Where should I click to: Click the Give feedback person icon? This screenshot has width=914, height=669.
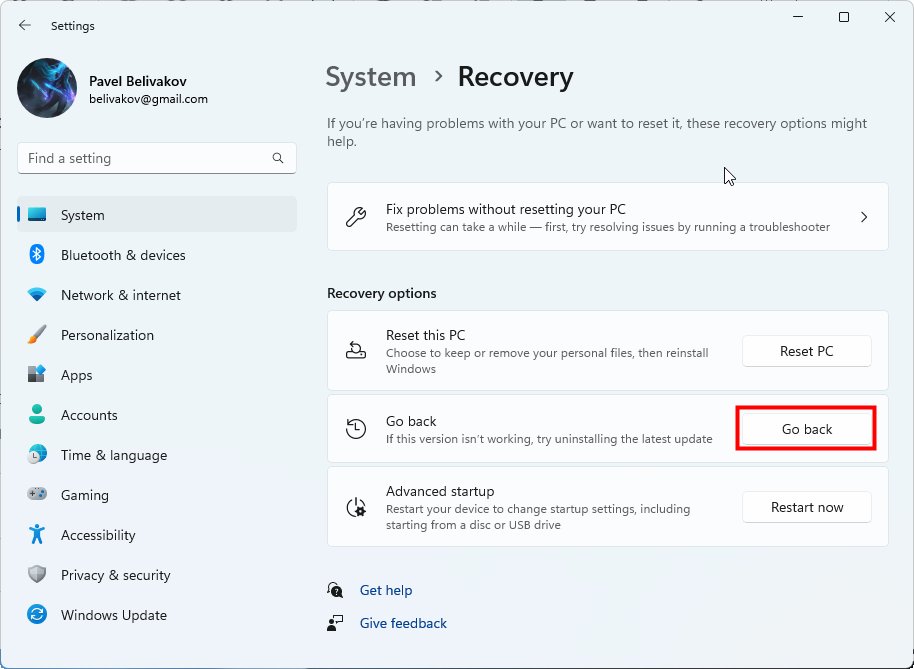[335, 623]
